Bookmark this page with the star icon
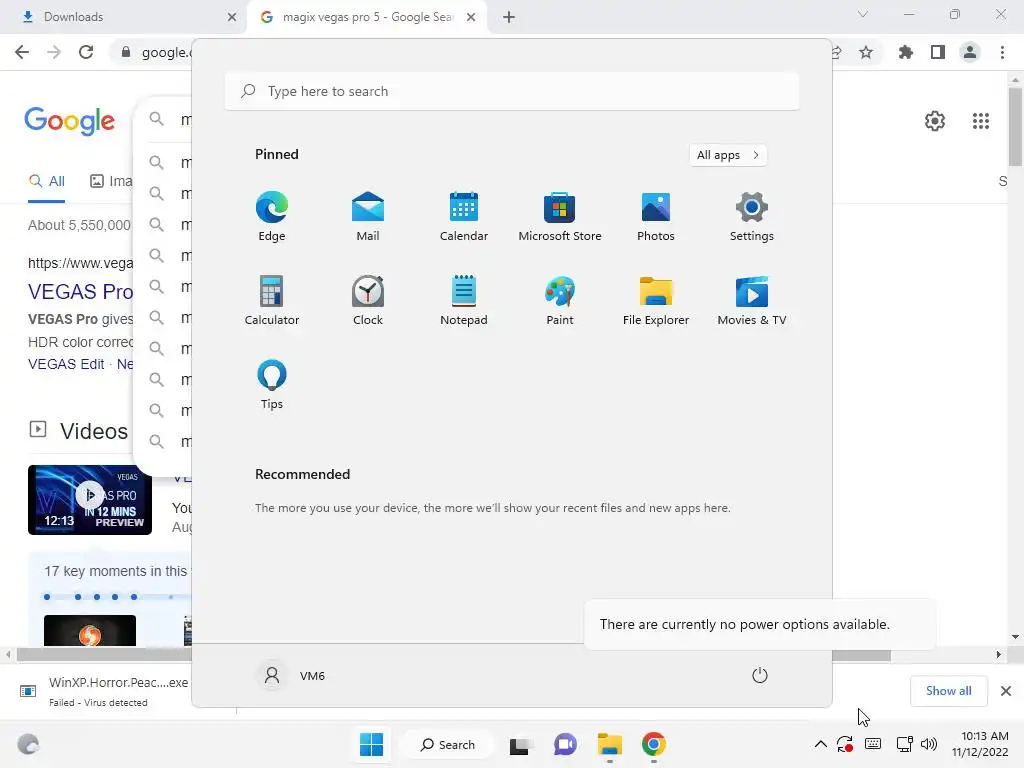Viewport: 1024px width, 768px height. [x=866, y=52]
